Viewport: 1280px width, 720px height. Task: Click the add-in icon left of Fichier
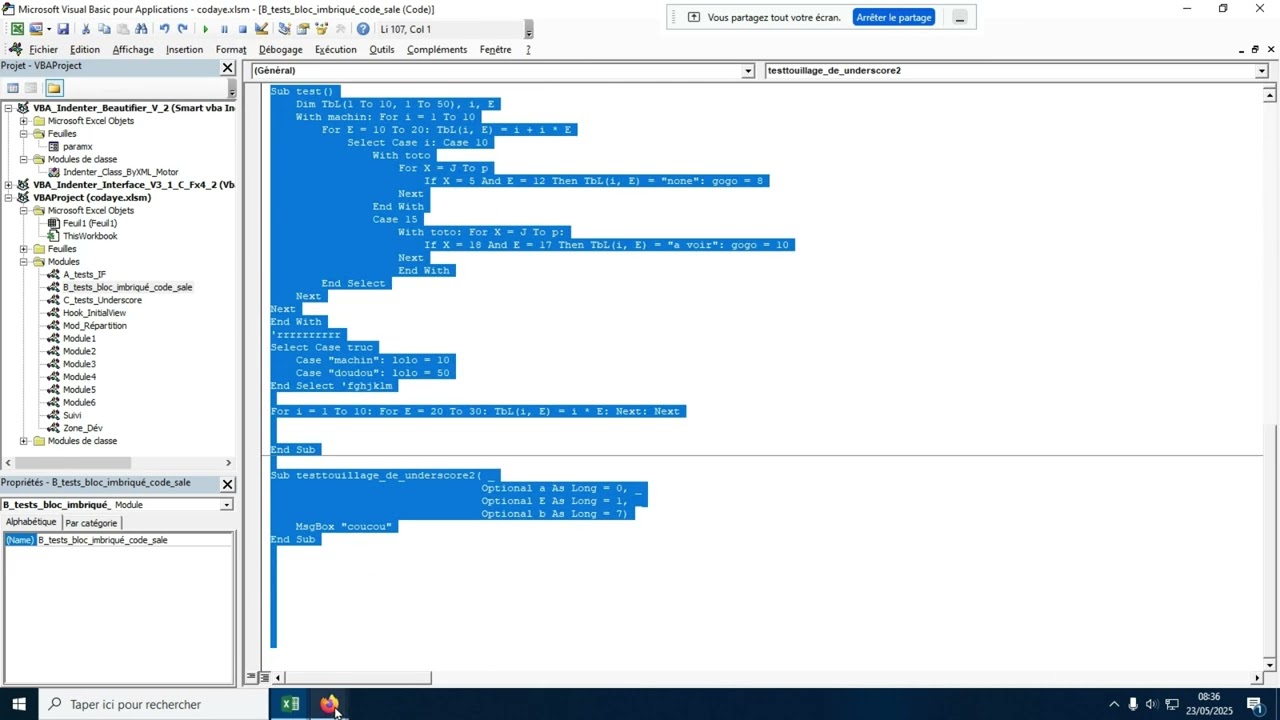pos(15,49)
